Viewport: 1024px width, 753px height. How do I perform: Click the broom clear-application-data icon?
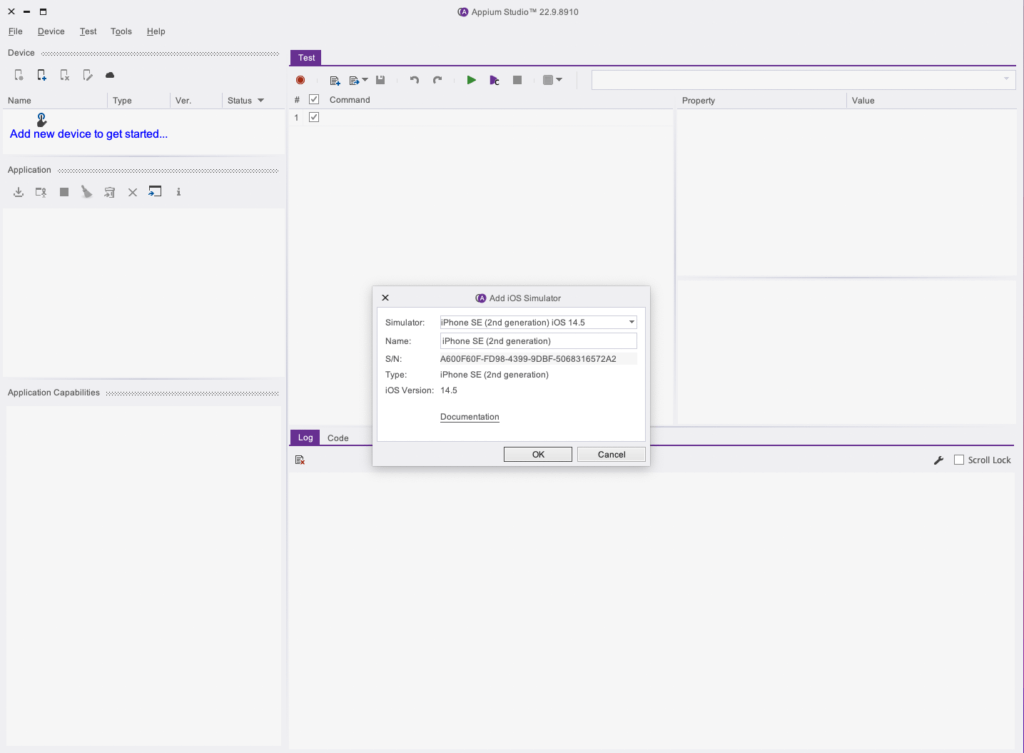coord(87,192)
